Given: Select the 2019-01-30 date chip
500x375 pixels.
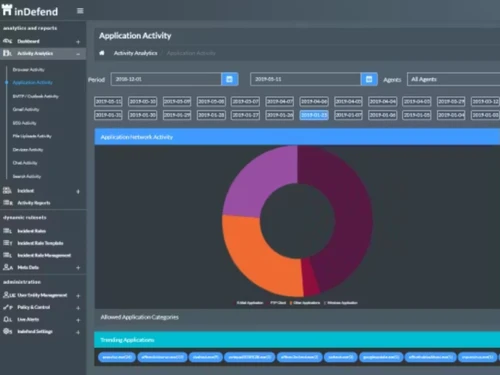Looking at the screenshot, I should (143, 115).
